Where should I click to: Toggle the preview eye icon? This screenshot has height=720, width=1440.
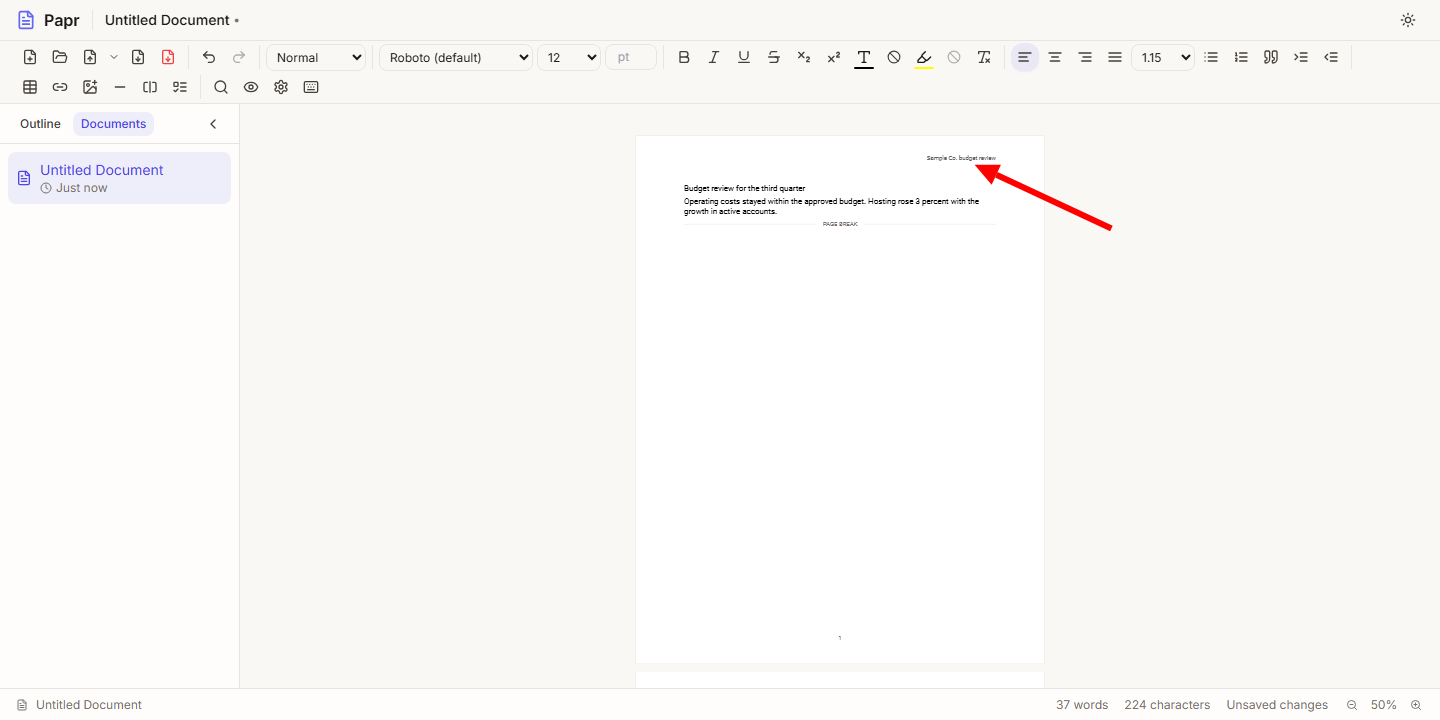point(251,87)
